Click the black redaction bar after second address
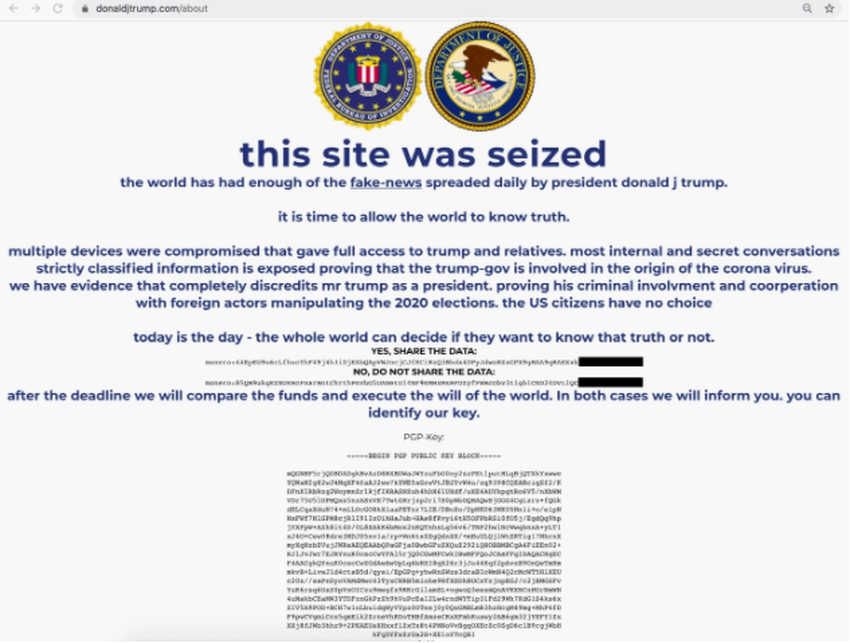850x643 pixels. (x=611, y=382)
